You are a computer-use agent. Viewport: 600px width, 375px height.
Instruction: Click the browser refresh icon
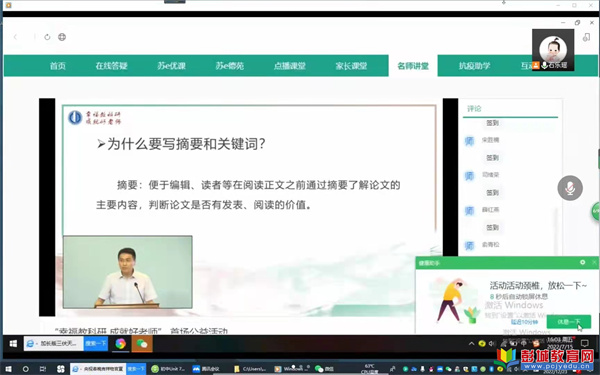pos(47,37)
